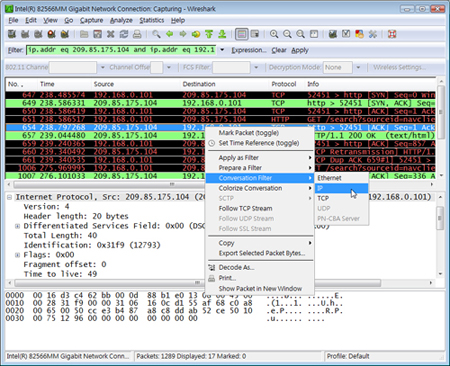The width and height of the screenshot is (450, 366).
Task: Choose Follow TCP Stream
Action: click(x=260, y=208)
